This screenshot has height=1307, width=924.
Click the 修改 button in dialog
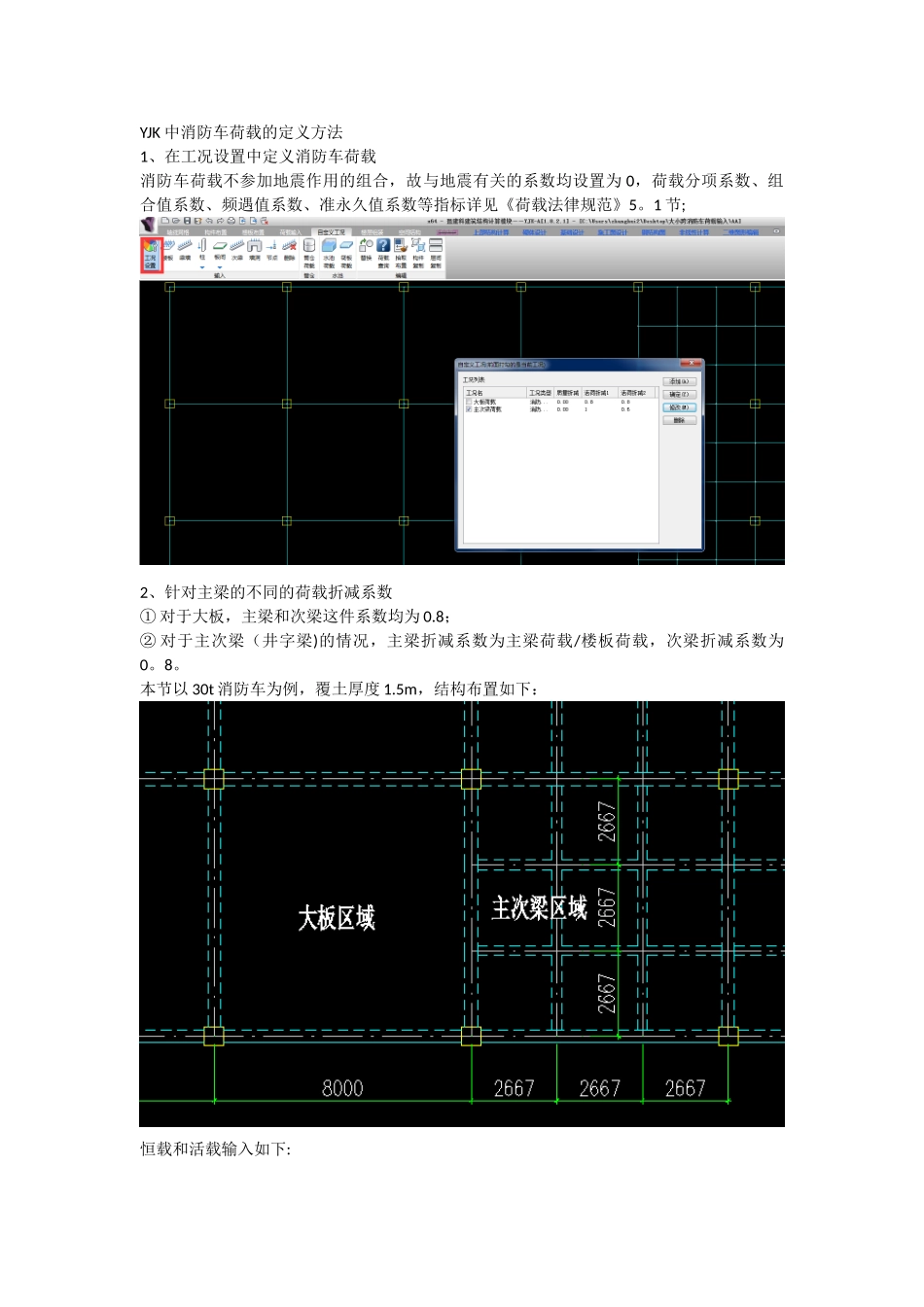click(x=679, y=407)
